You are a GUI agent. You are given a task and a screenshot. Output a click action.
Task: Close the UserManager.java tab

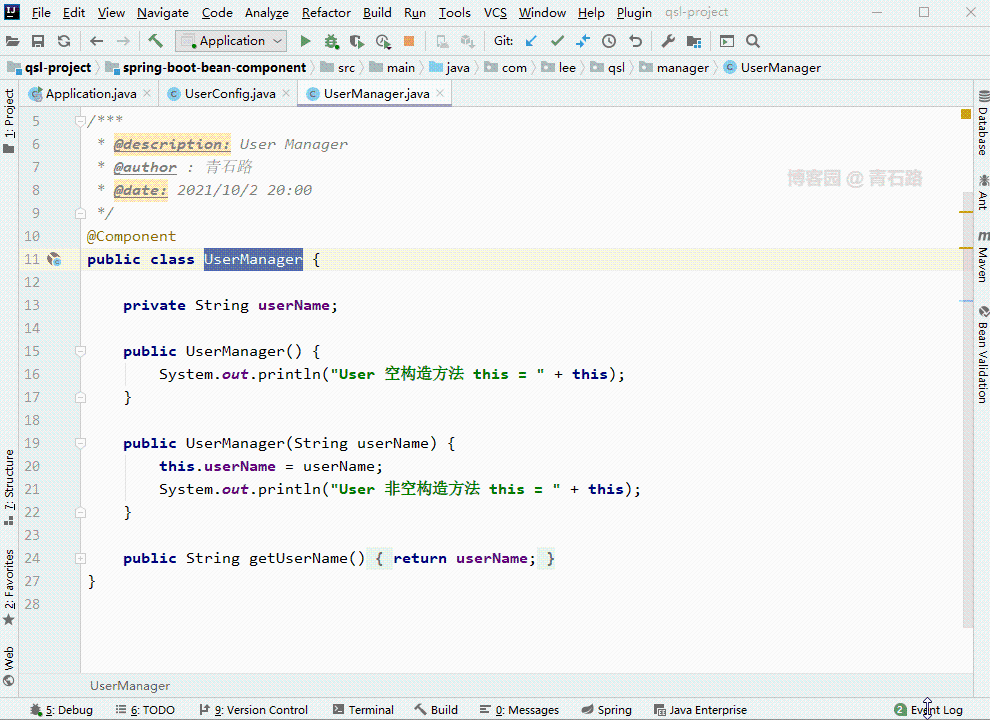point(440,93)
